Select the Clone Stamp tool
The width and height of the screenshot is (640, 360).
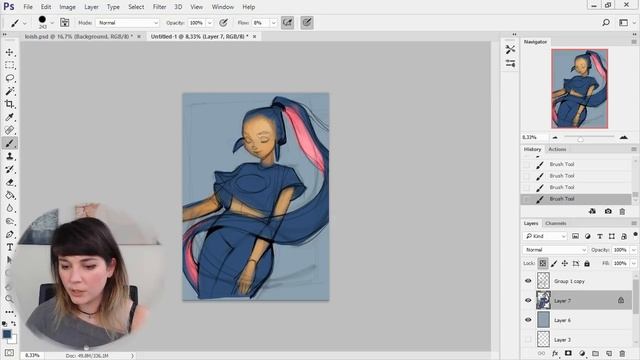click(9, 156)
